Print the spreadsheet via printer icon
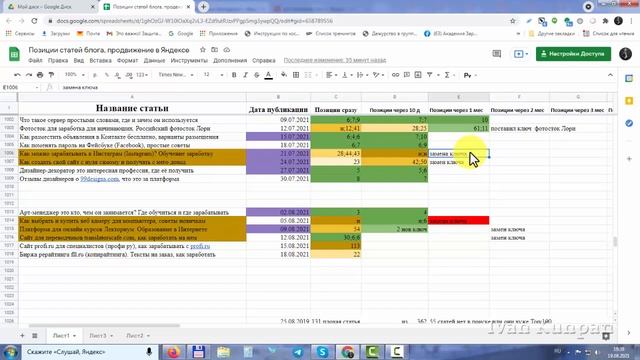The image size is (640, 360). pyautogui.click(x=40, y=75)
